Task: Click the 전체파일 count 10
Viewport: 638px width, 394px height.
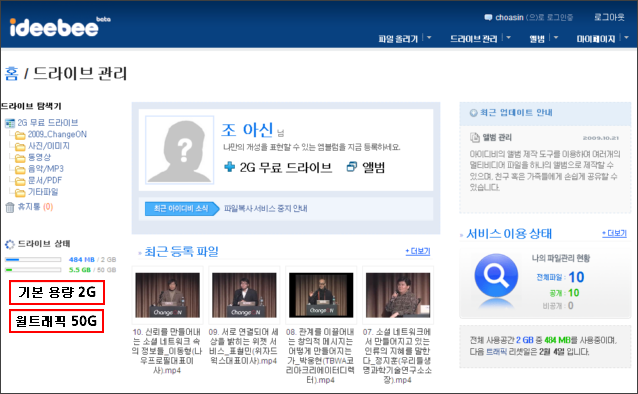Action: (576, 277)
